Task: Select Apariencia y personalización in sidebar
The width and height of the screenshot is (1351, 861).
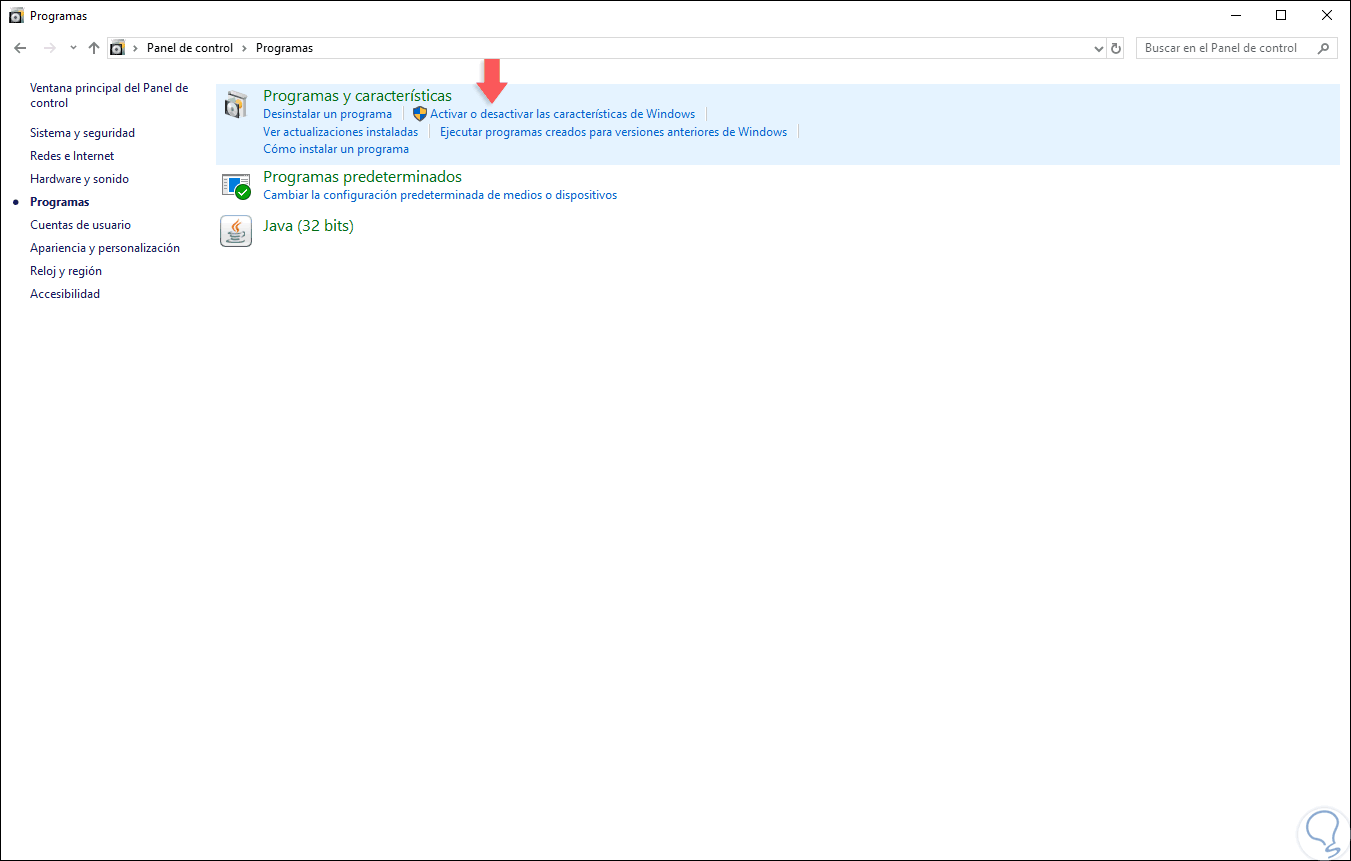Action: (105, 248)
